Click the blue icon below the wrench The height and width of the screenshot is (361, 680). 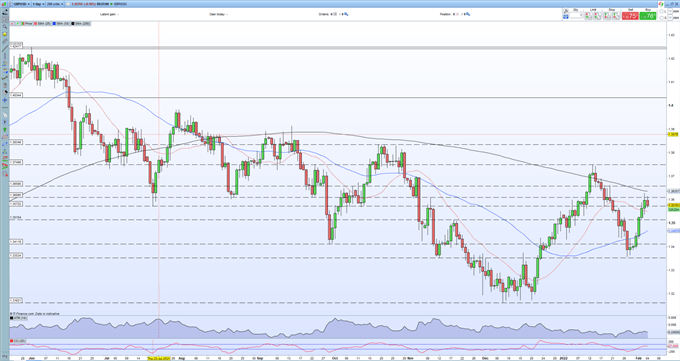566,17
